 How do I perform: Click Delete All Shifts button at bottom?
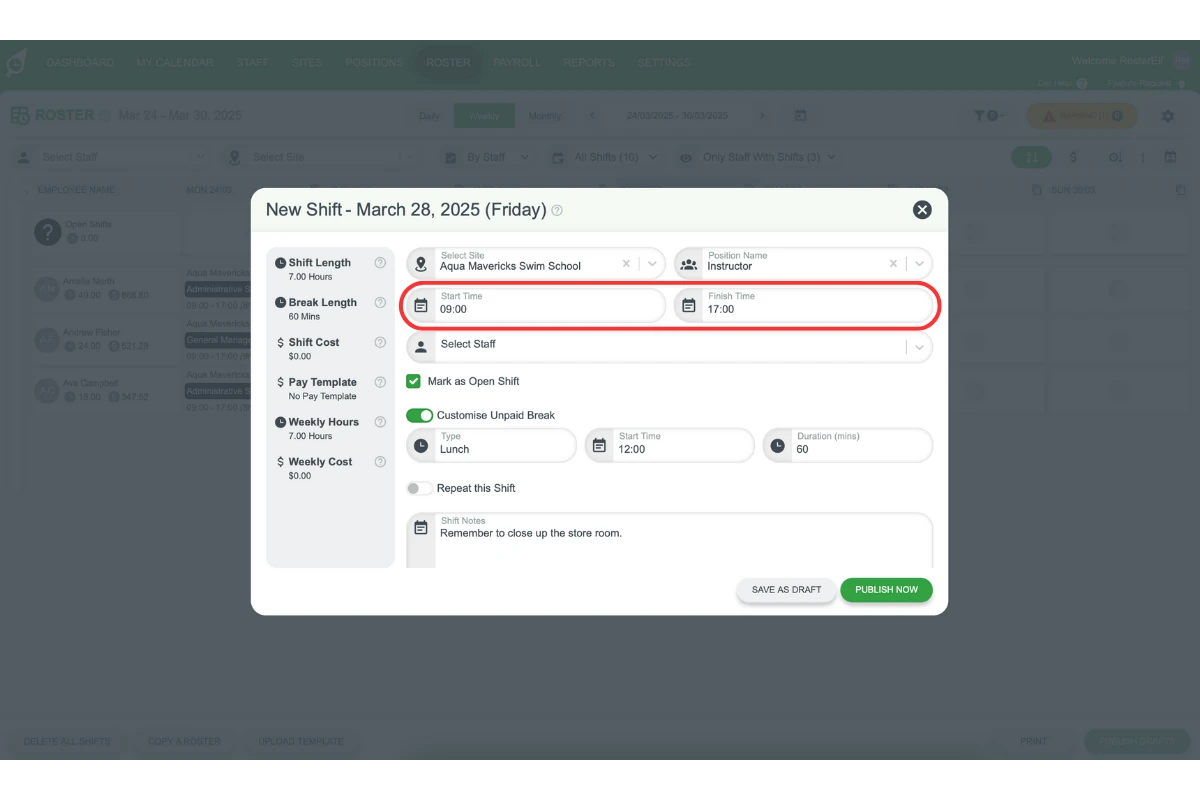click(67, 741)
